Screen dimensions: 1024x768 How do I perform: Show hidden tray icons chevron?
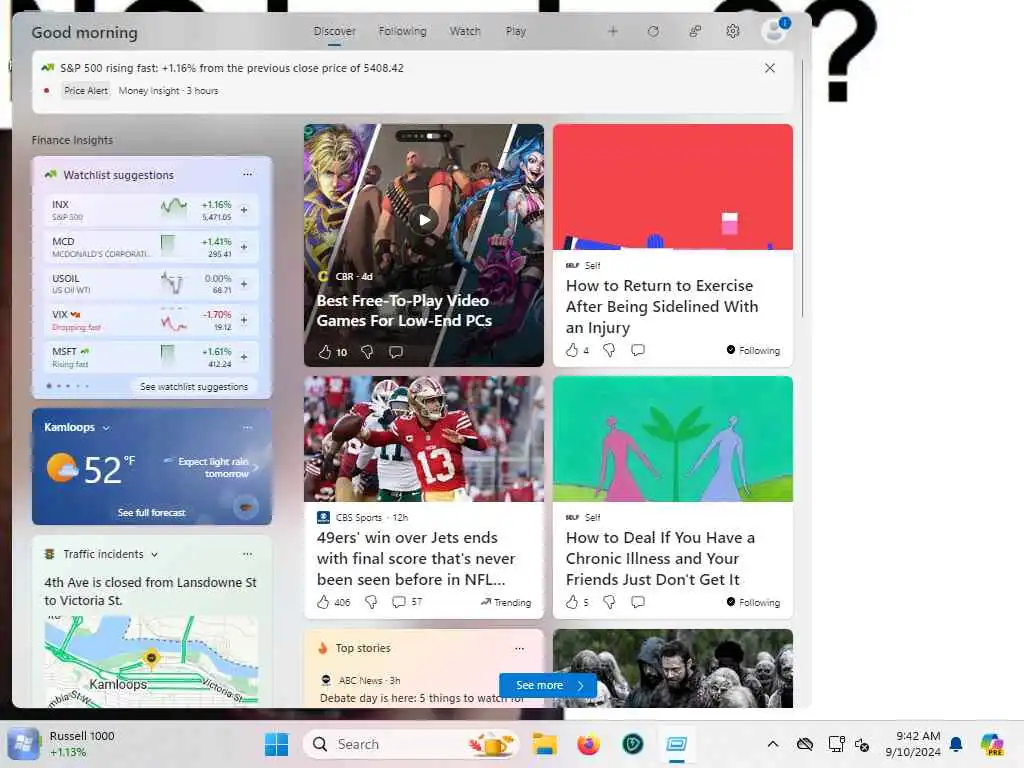773,744
